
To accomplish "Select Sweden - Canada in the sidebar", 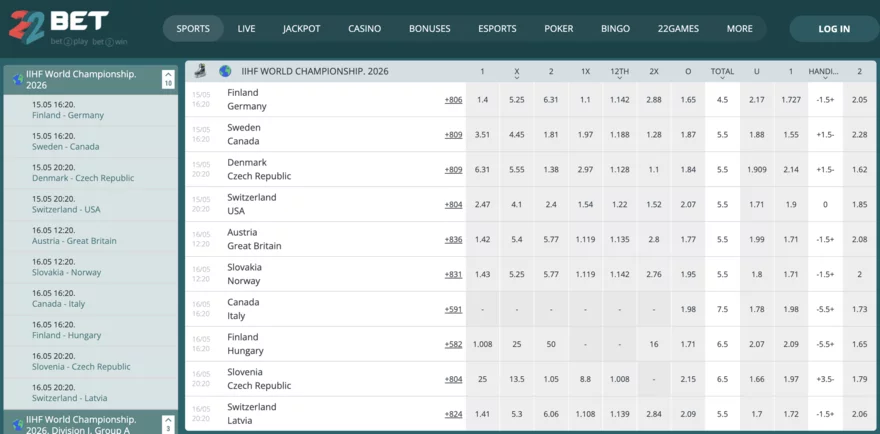I will pos(90,141).
